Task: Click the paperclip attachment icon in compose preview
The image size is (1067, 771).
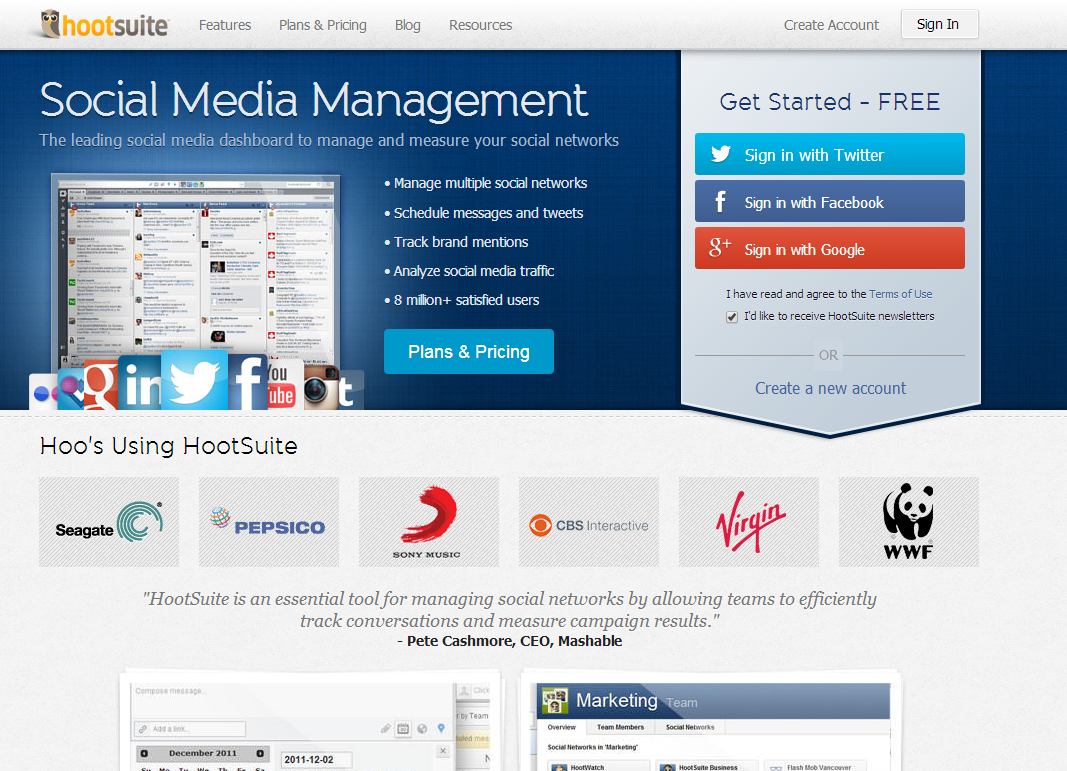Action: point(385,729)
